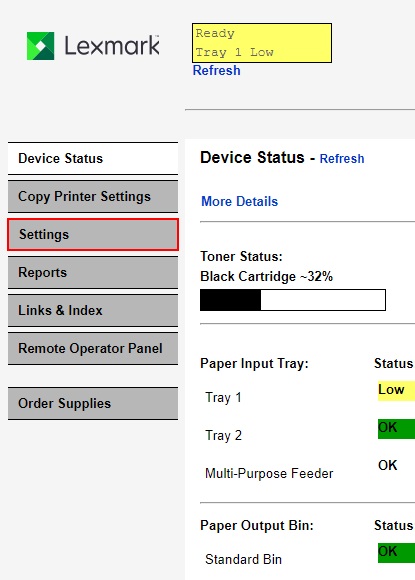The height and width of the screenshot is (580, 415).
Task: Click the Lexmark wordmark text
Action: coord(112,46)
